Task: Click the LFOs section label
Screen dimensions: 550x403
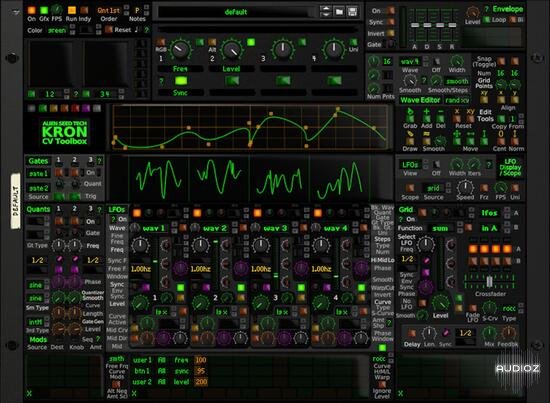Action: click(117, 209)
